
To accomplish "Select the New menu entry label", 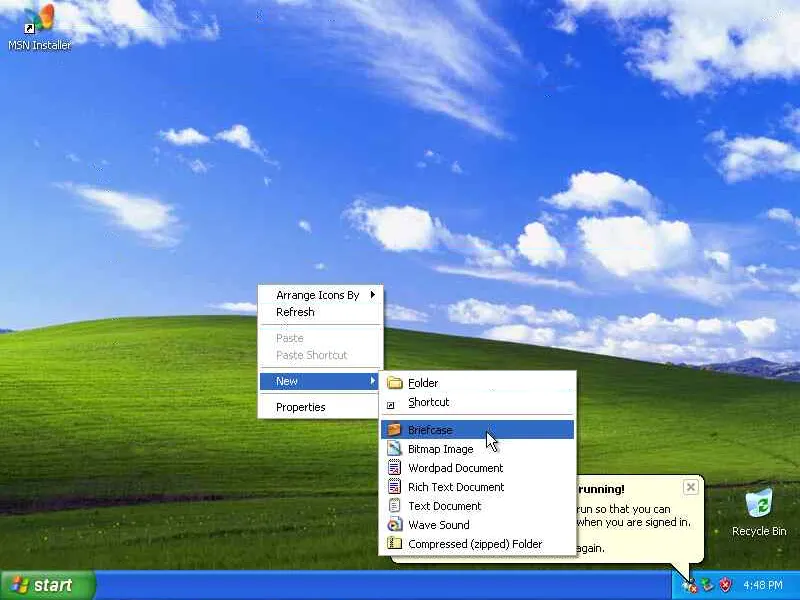I will pos(286,381).
